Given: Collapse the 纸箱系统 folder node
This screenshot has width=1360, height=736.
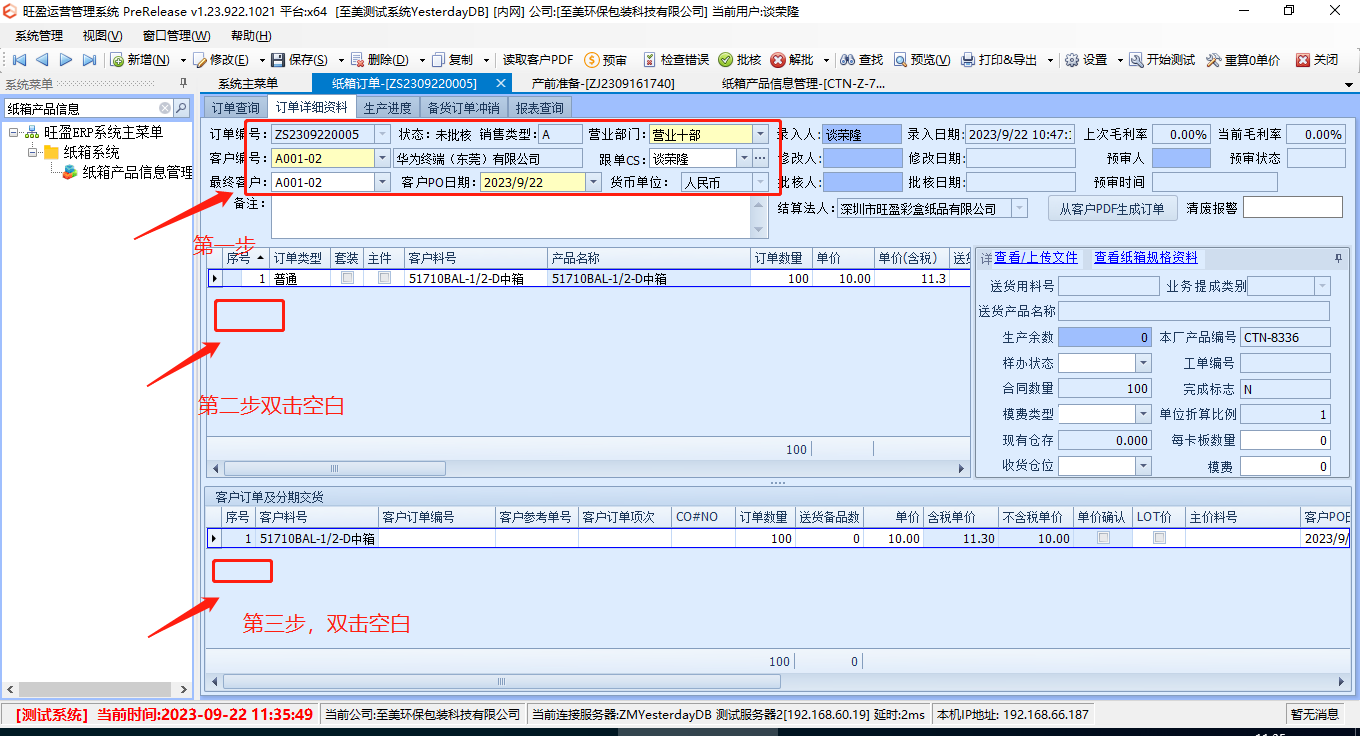Looking at the screenshot, I should coord(32,152).
